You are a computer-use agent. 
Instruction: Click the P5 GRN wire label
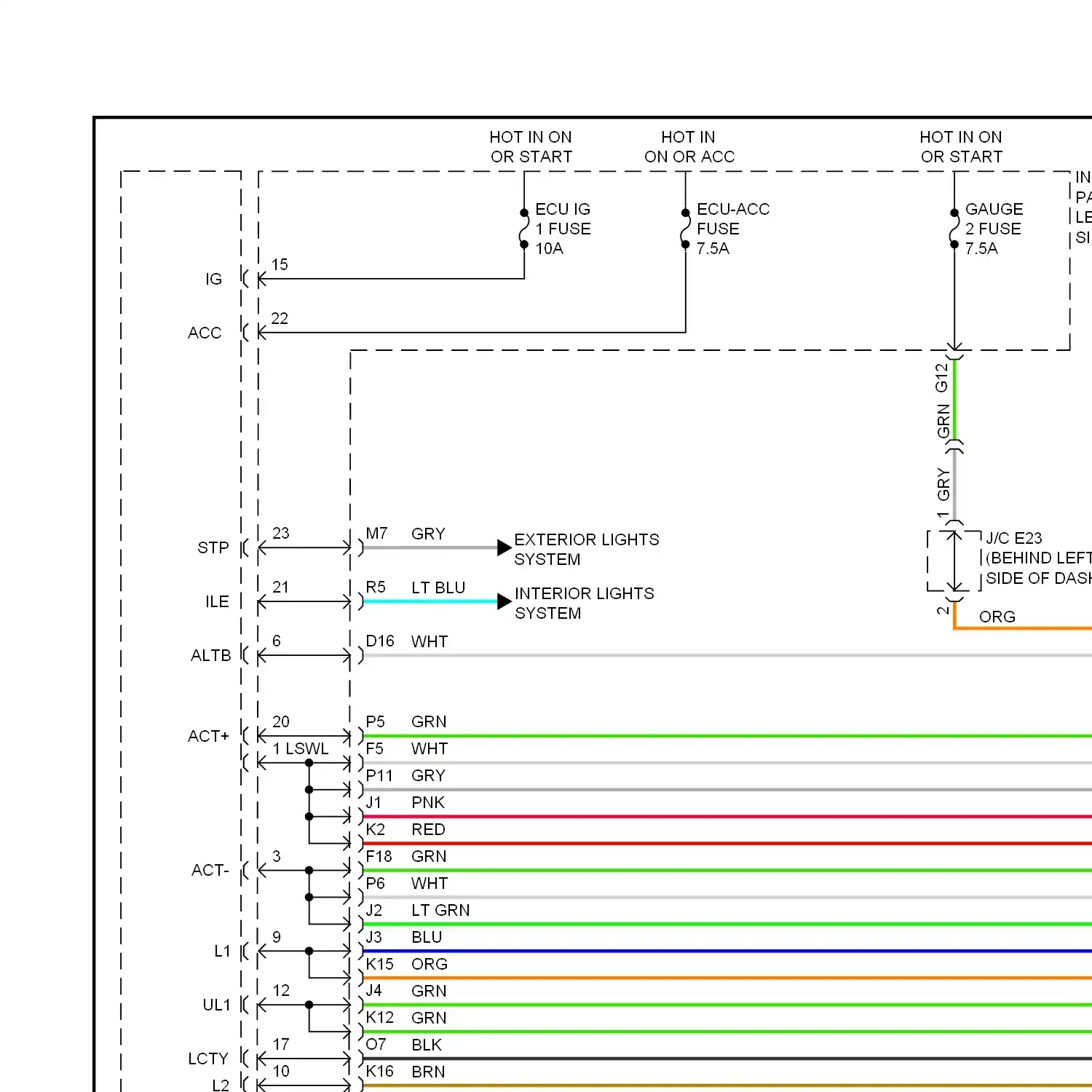click(x=406, y=721)
